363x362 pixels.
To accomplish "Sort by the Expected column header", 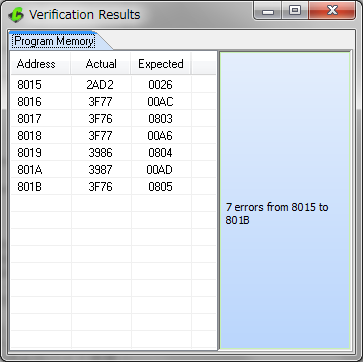I will tap(161, 64).
